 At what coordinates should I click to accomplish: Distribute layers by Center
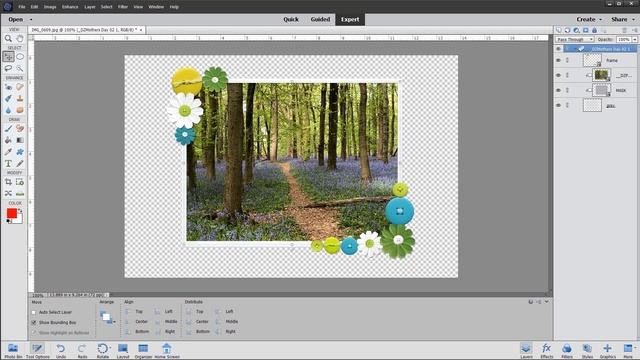pos(198,322)
